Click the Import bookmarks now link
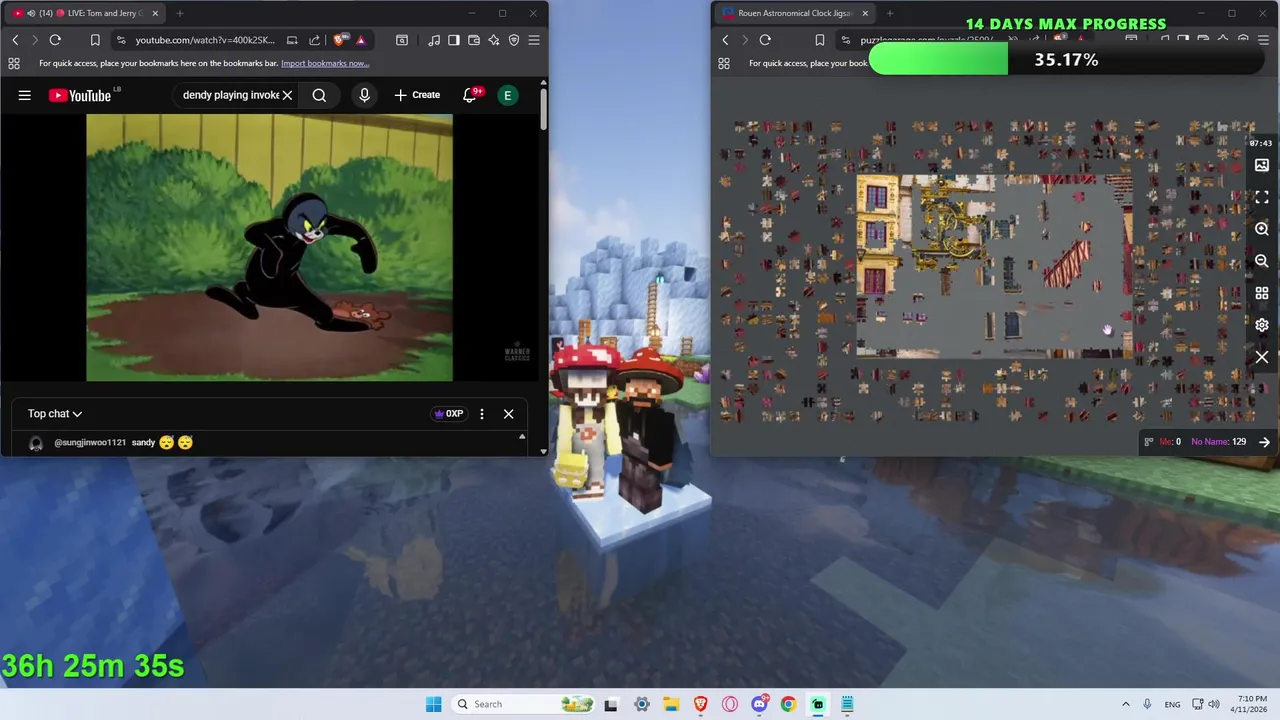The width and height of the screenshot is (1280, 720). [325, 63]
